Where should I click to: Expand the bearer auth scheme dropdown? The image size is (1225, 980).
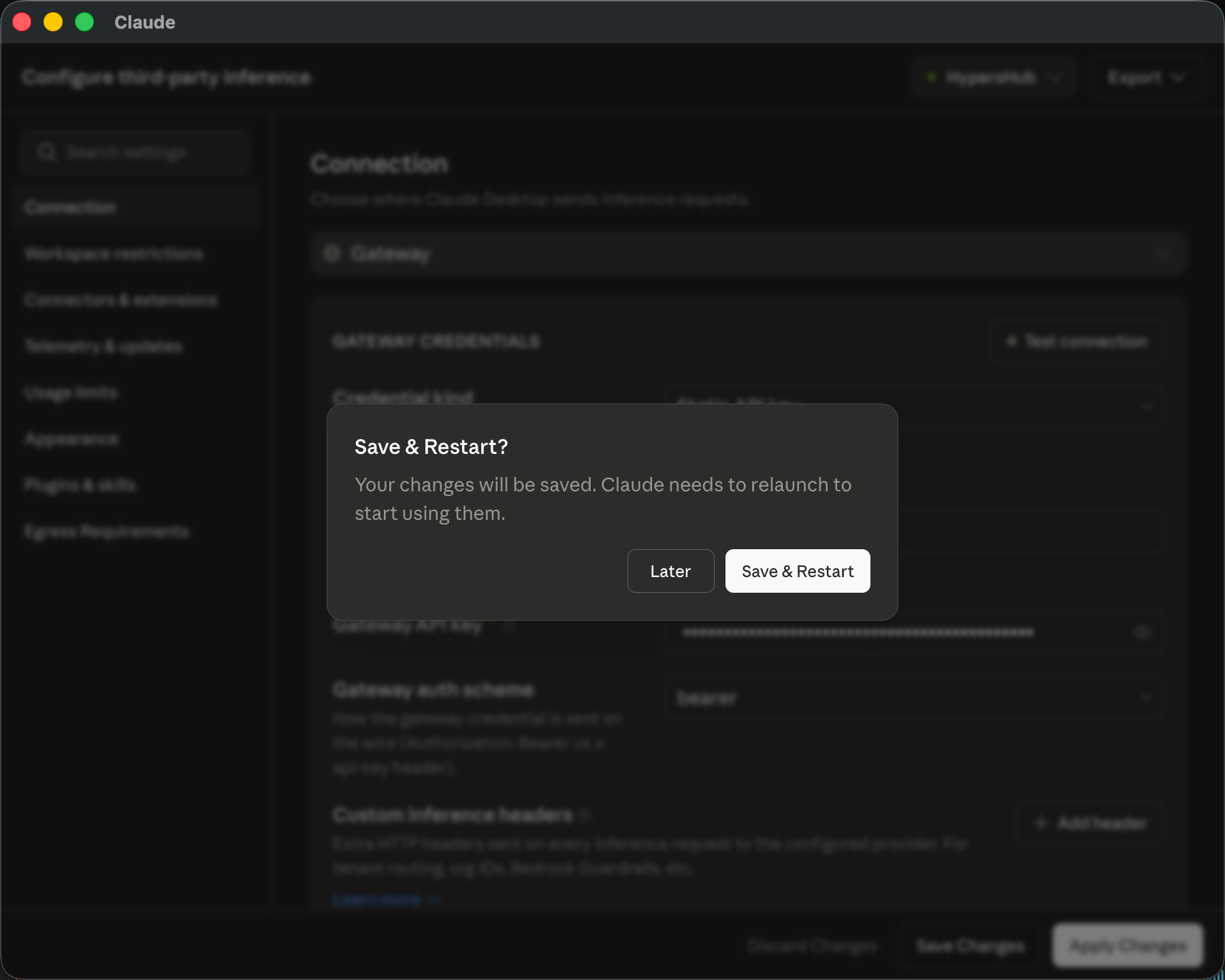[914, 698]
